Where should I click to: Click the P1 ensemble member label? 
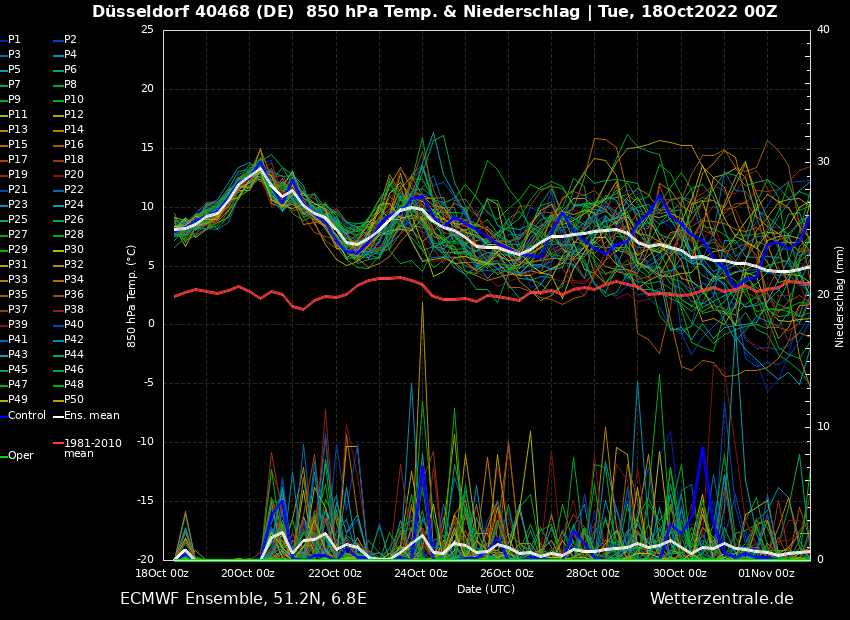click(x=14, y=40)
